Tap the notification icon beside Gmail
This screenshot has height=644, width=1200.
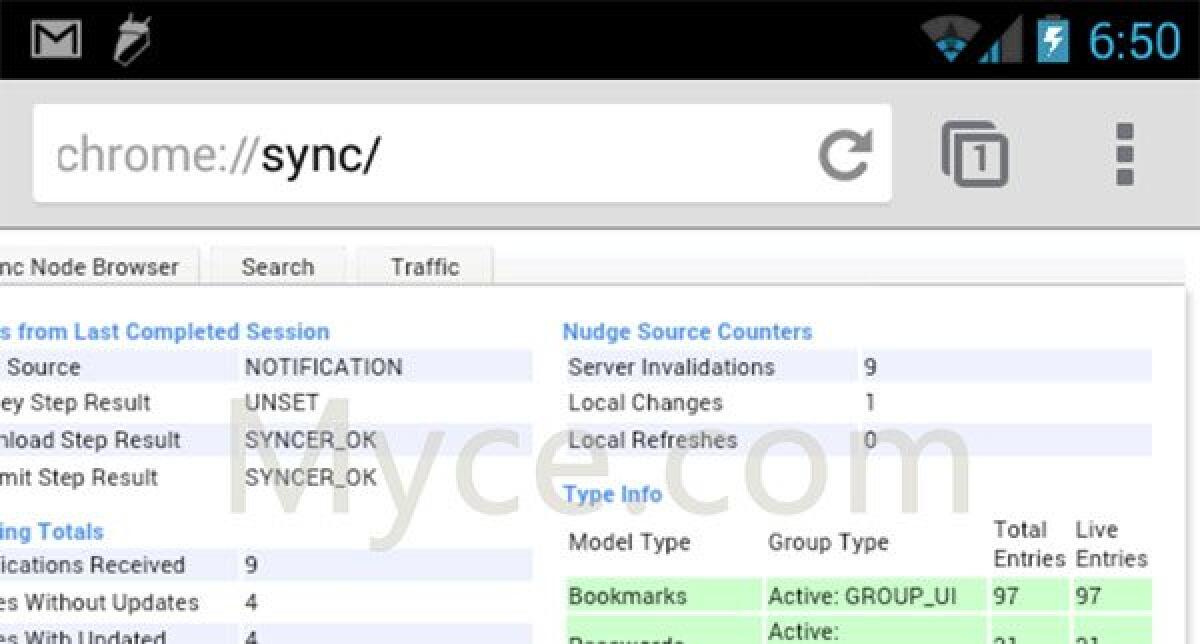pos(131,40)
